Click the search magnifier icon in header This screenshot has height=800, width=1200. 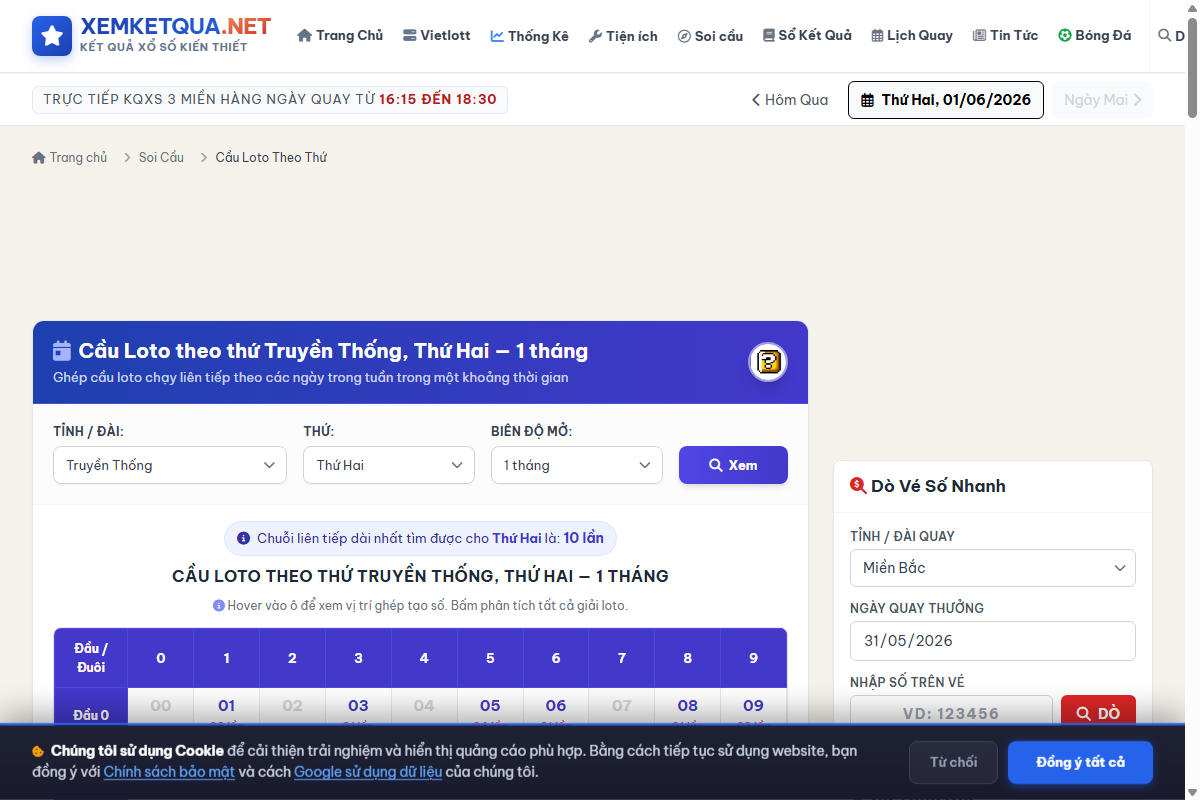(1164, 35)
